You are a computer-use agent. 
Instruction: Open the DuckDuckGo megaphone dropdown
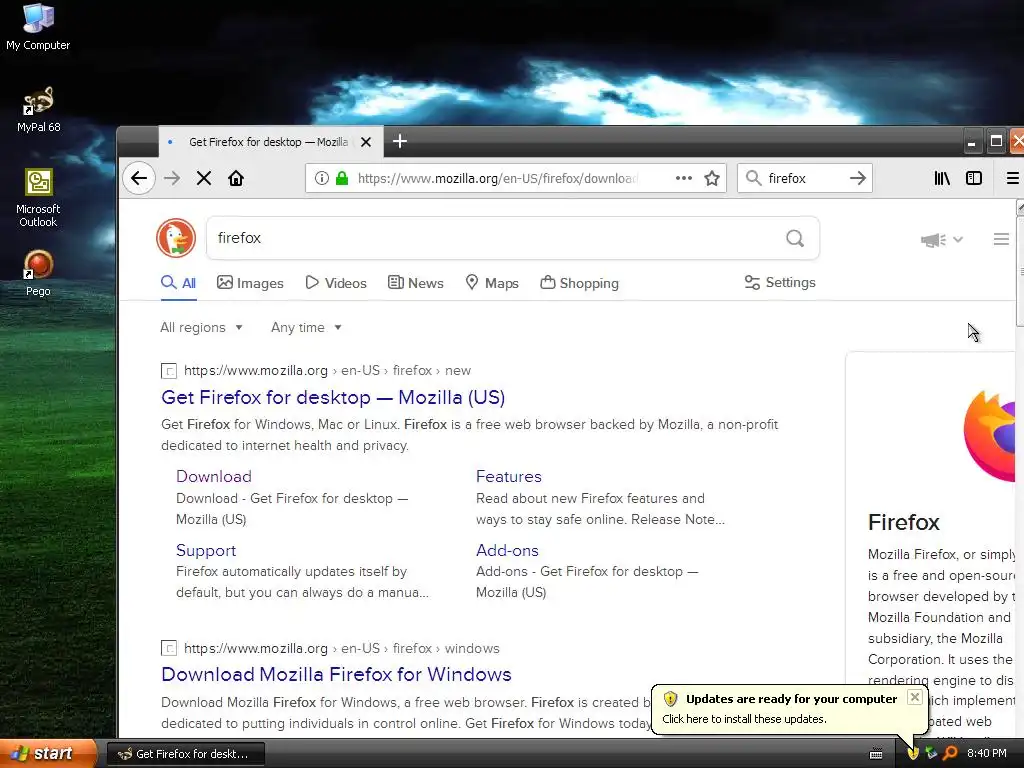point(942,240)
